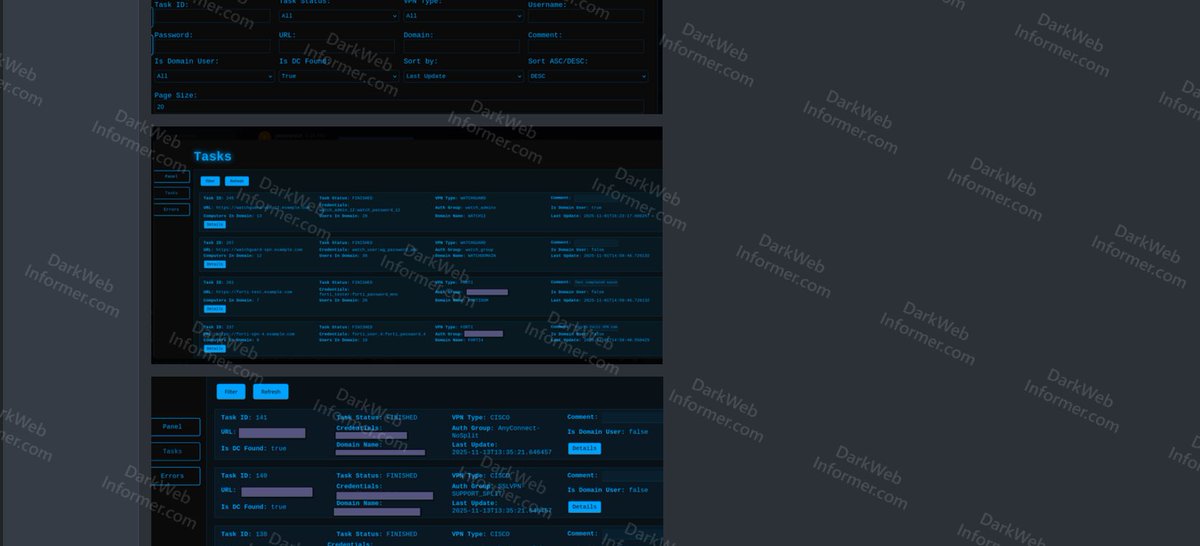Image resolution: width=1200 pixels, height=546 pixels.
Task: Open the Is DC Found dropdown set to True
Action: click(338, 76)
